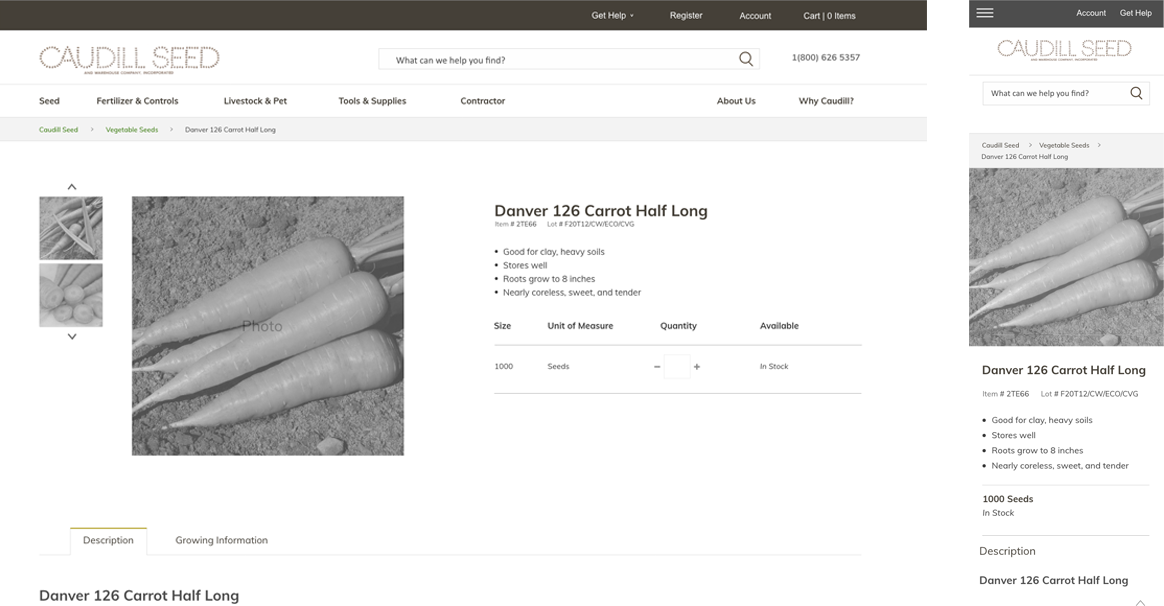The height and width of the screenshot is (606, 1164).
Task: Open the Contractor menu
Action: click(x=483, y=101)
